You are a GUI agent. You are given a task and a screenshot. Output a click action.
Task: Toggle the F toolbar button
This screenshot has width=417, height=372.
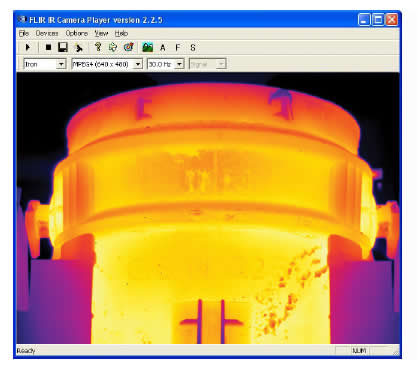click(178, 48)
